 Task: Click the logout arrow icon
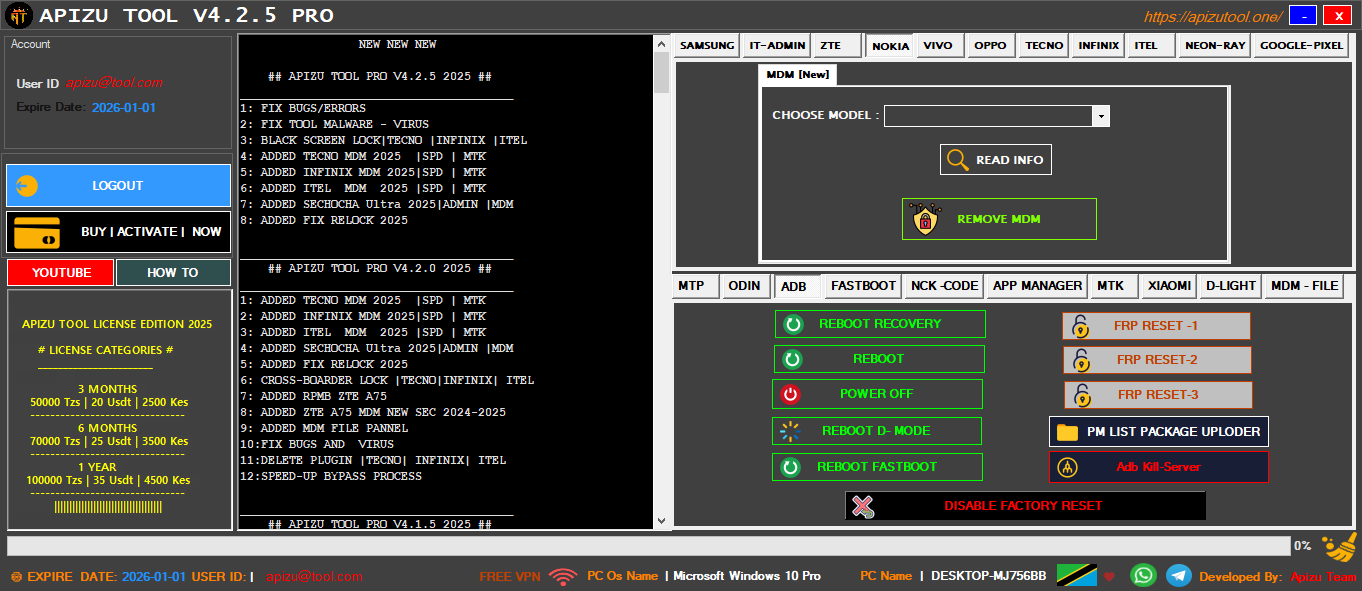[28, 186]
